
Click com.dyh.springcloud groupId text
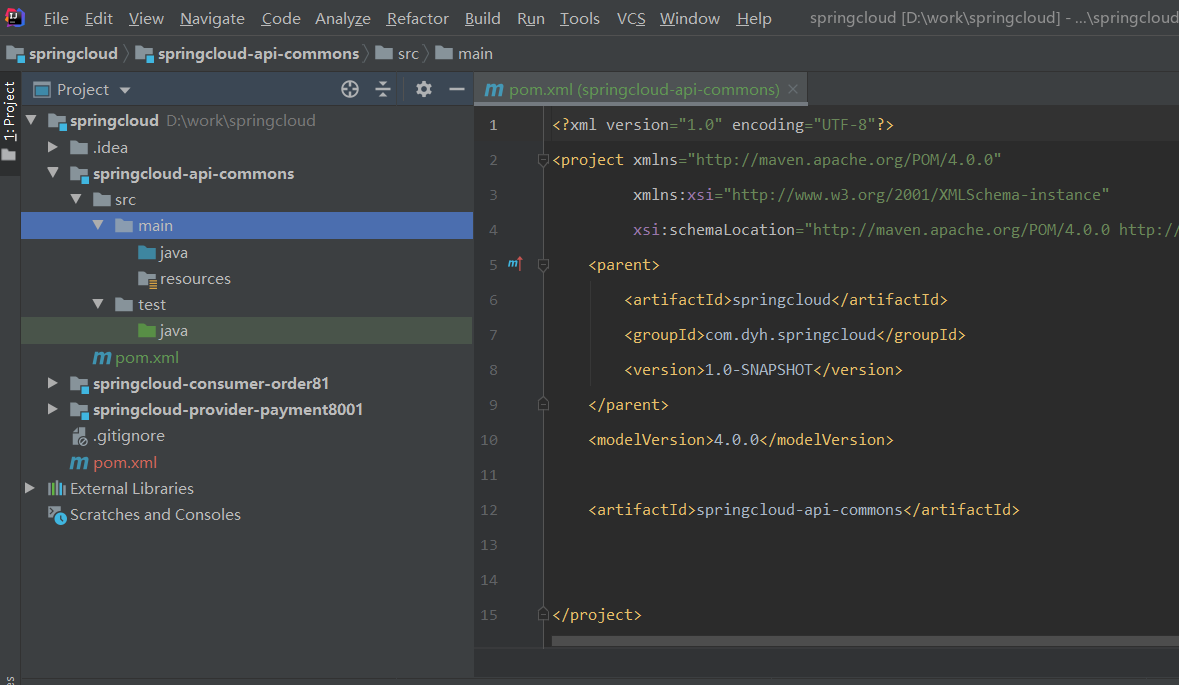click(x=790, y=335)
